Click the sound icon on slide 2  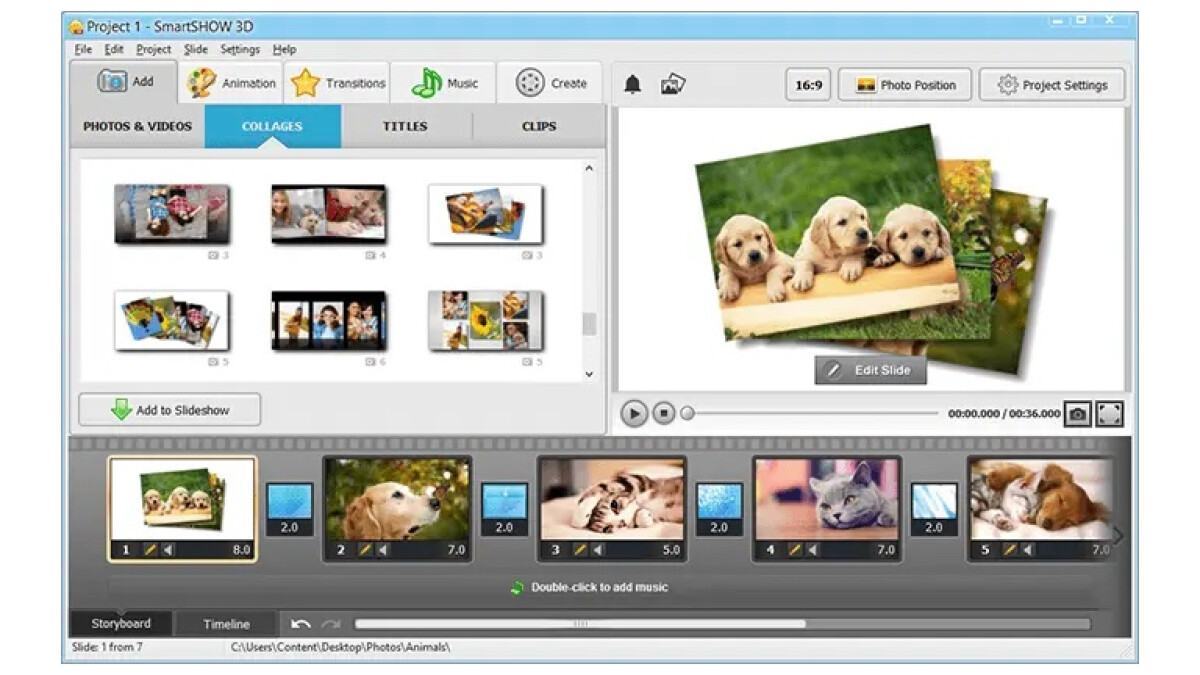[x=383, y=550]
